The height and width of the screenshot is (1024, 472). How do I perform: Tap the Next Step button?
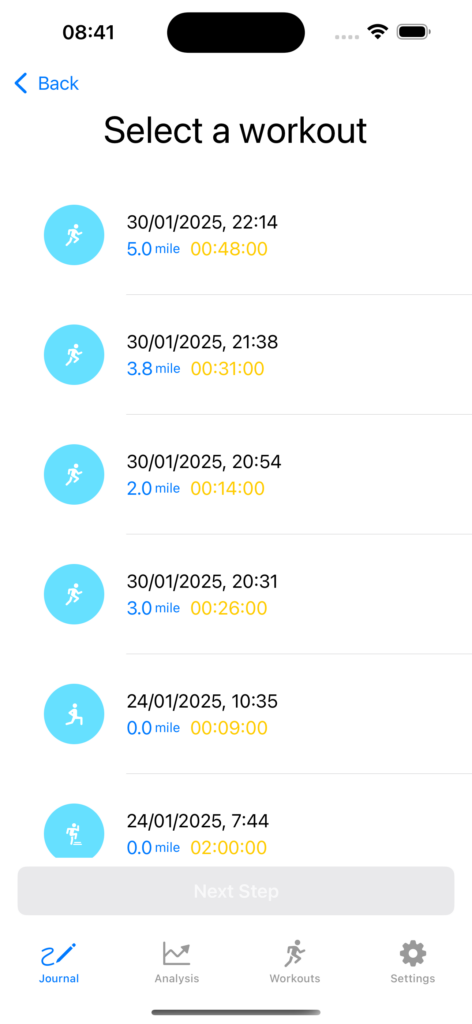[236, 891]
